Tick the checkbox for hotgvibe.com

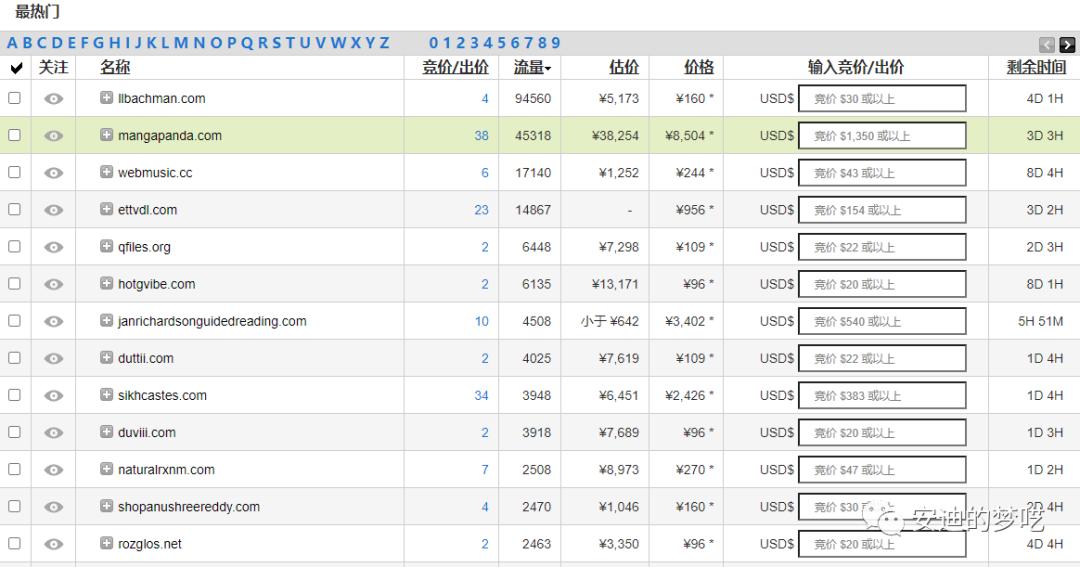14,284
